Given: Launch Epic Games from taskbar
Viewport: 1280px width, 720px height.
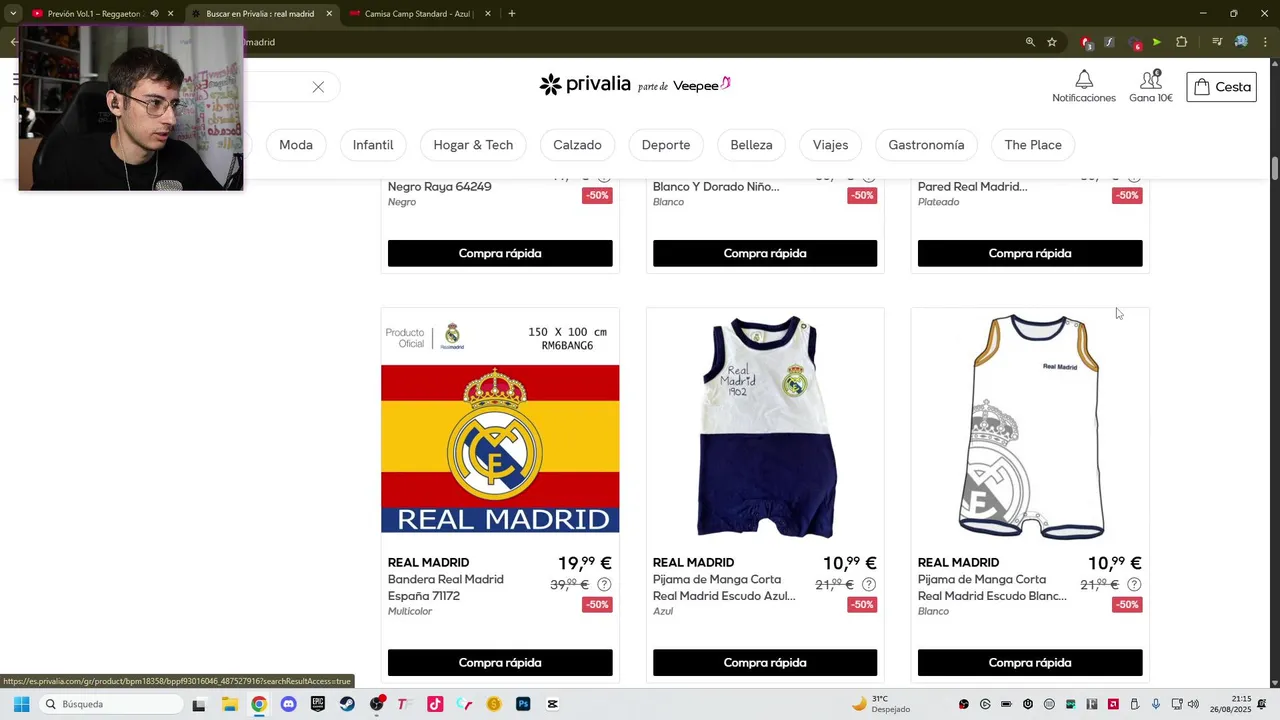Looking at the screenshot, I should click(318, 704).
